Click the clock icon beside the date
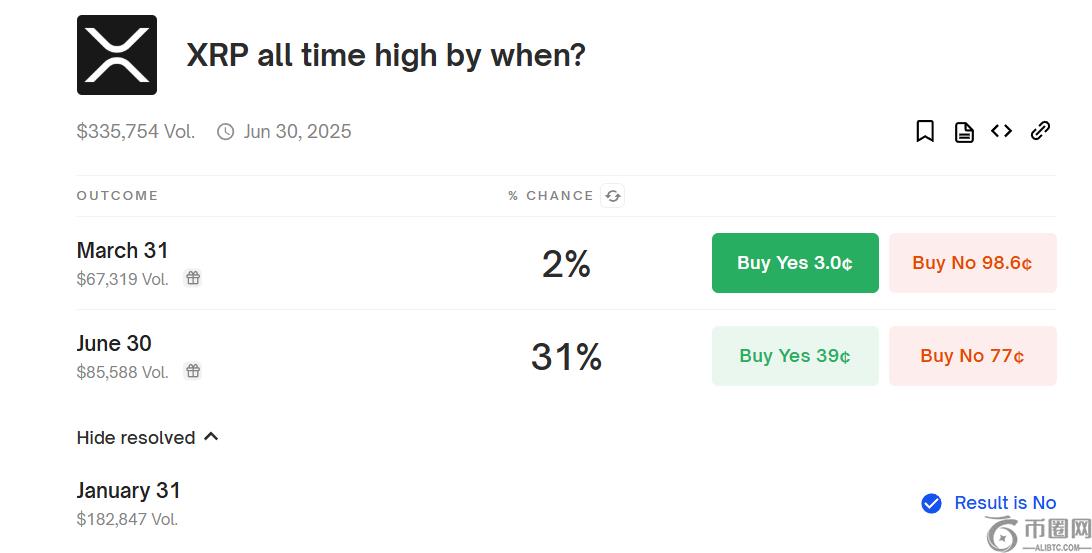This screenshot has width=1092, height=553. [x=226, y=132]
